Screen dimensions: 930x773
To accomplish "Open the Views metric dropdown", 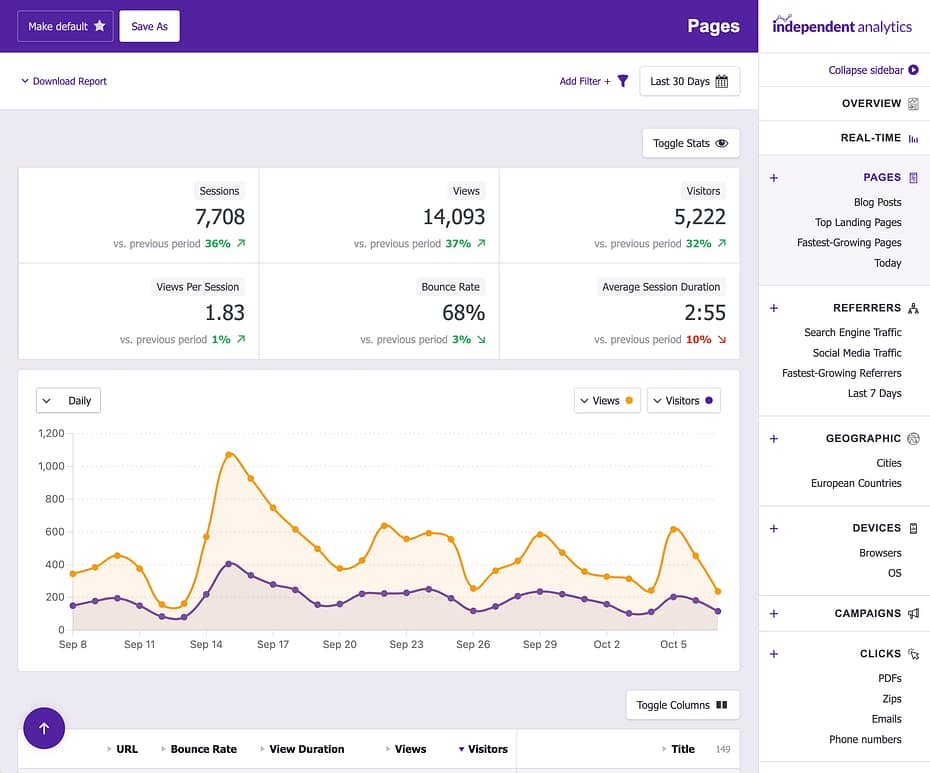I will pos(607,401).
